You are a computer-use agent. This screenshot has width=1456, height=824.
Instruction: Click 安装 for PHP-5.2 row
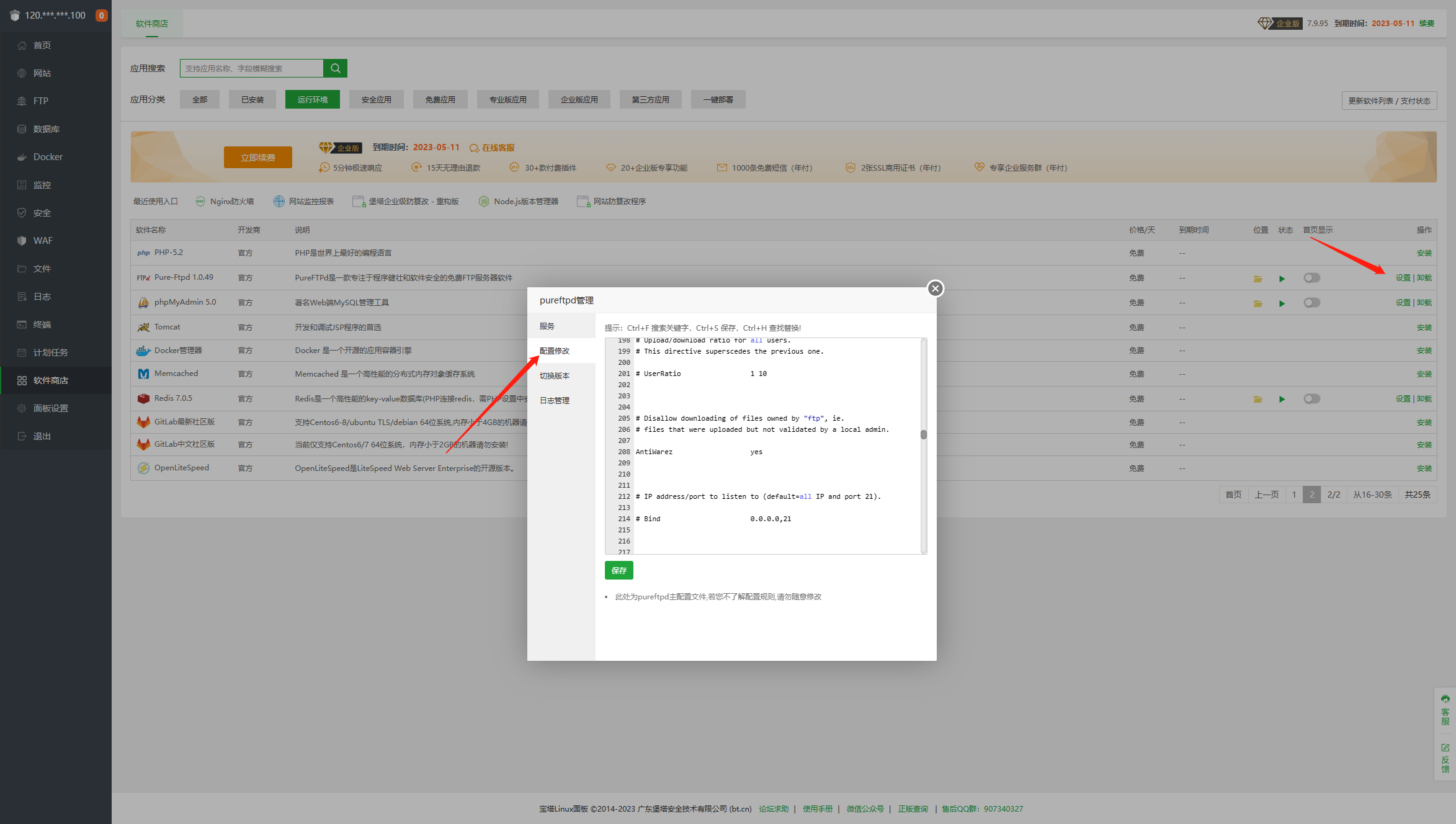pos(1424,253)
